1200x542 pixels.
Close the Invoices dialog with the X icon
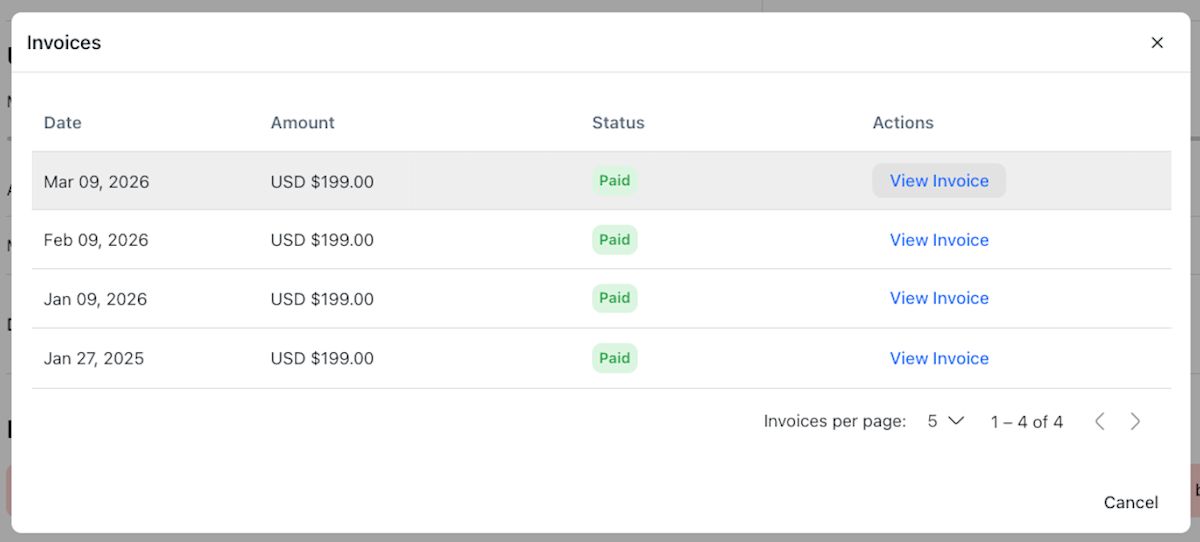point(1157,43)
